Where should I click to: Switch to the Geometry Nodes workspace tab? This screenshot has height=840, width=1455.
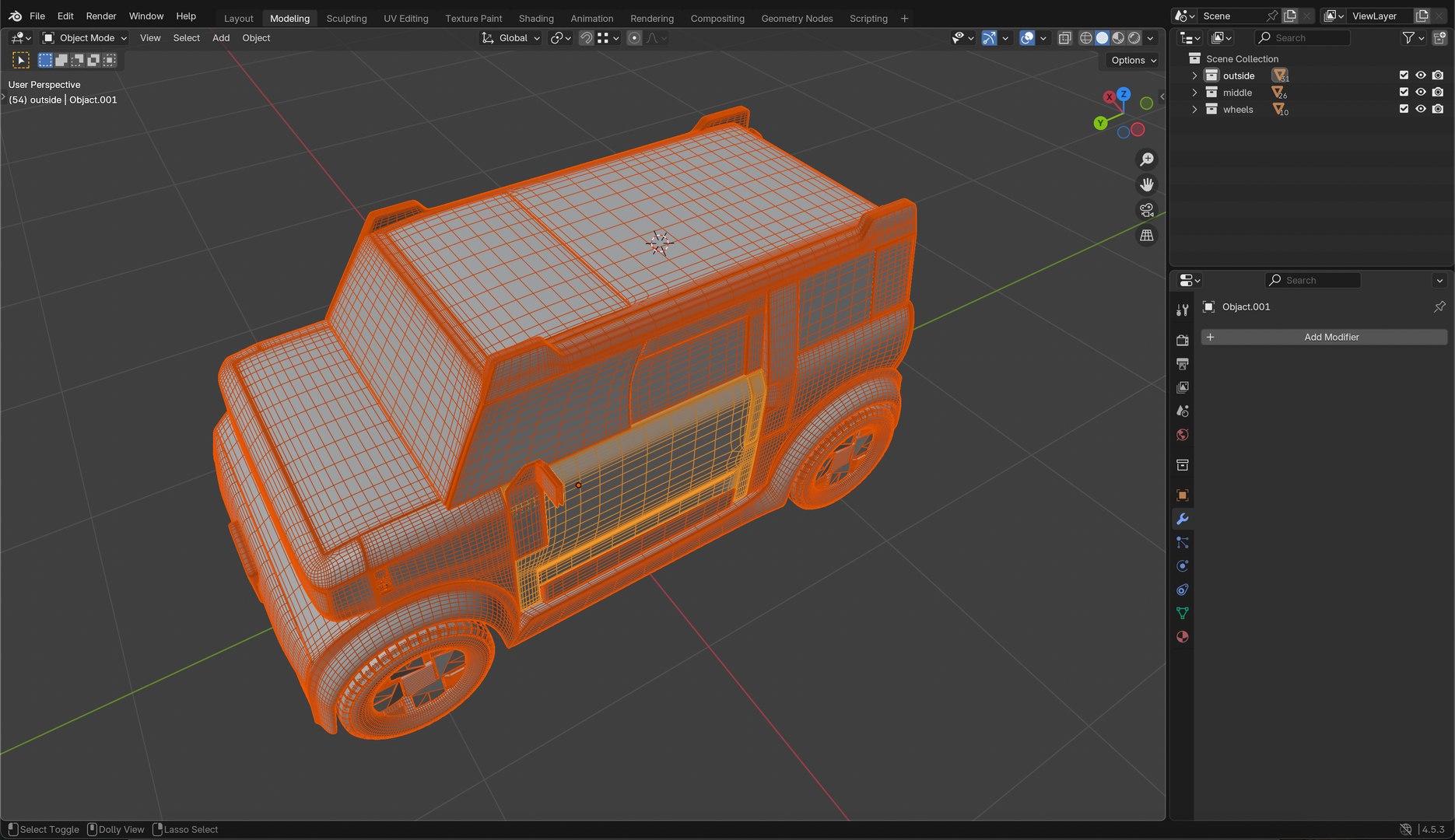tap(797, 18)
